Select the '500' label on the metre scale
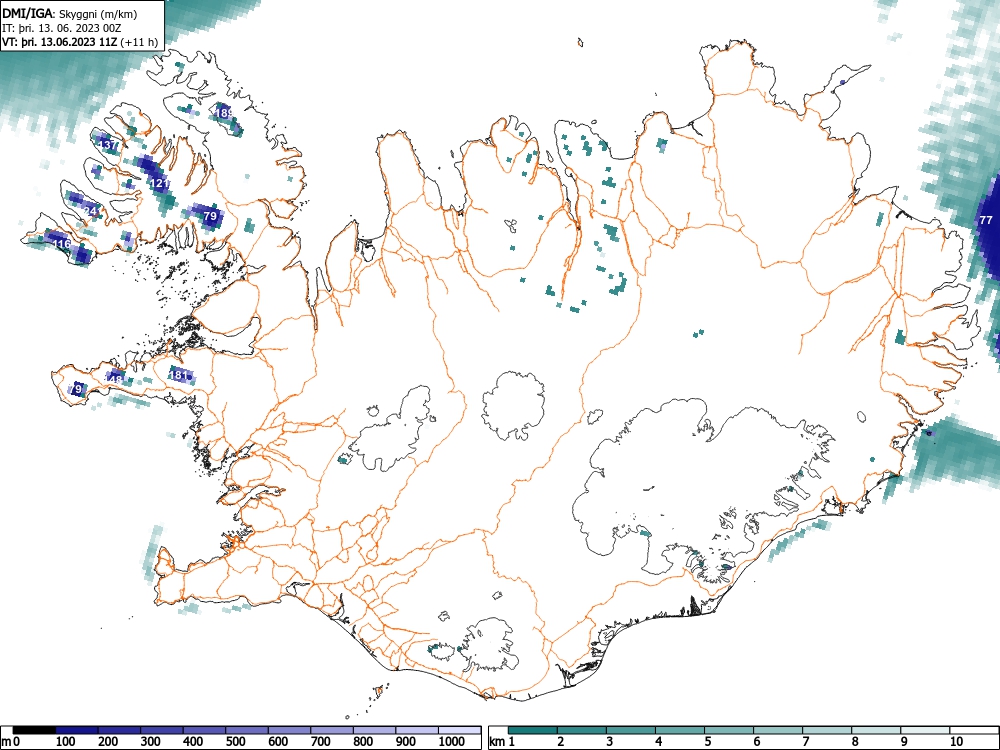This screenshot has height=750, width=1000. (235, 742)
